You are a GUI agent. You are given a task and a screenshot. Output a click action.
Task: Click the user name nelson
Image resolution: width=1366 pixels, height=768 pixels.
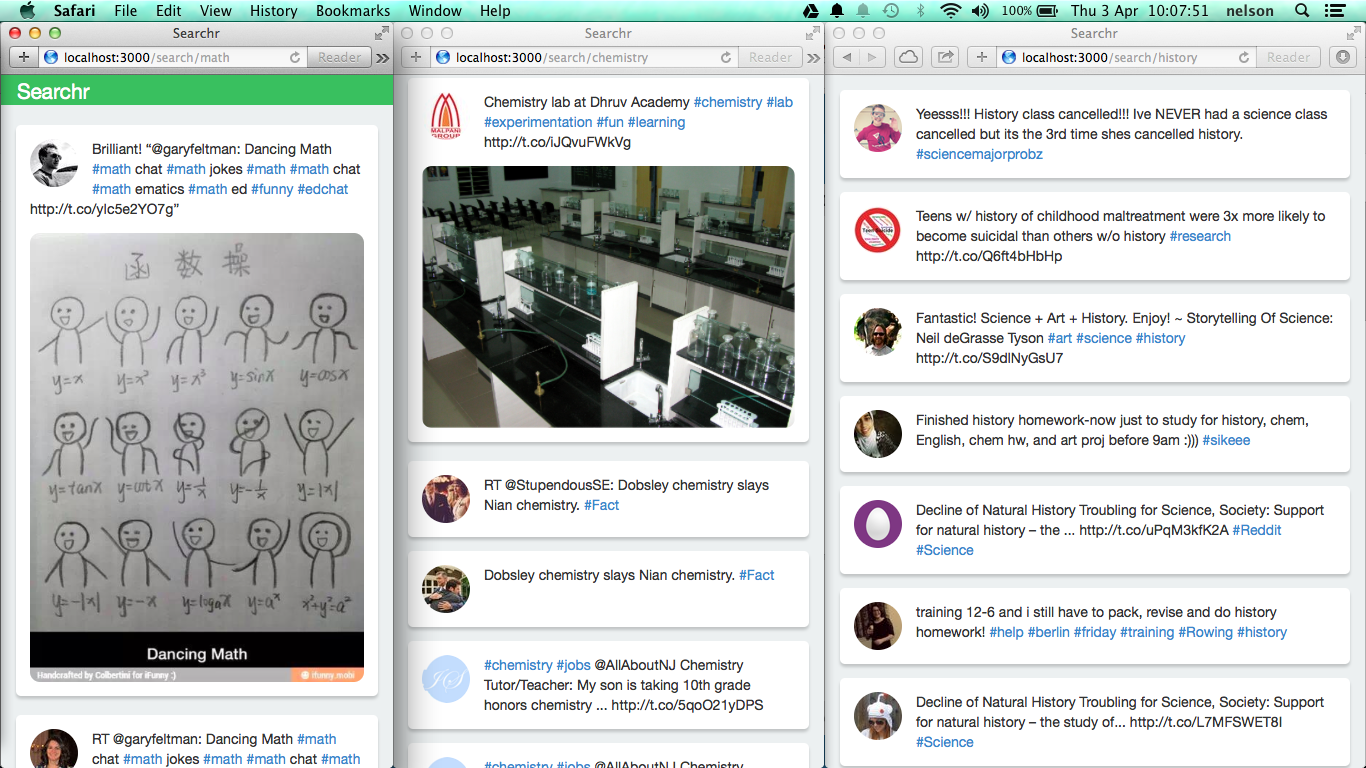[x=1250, y=11]
